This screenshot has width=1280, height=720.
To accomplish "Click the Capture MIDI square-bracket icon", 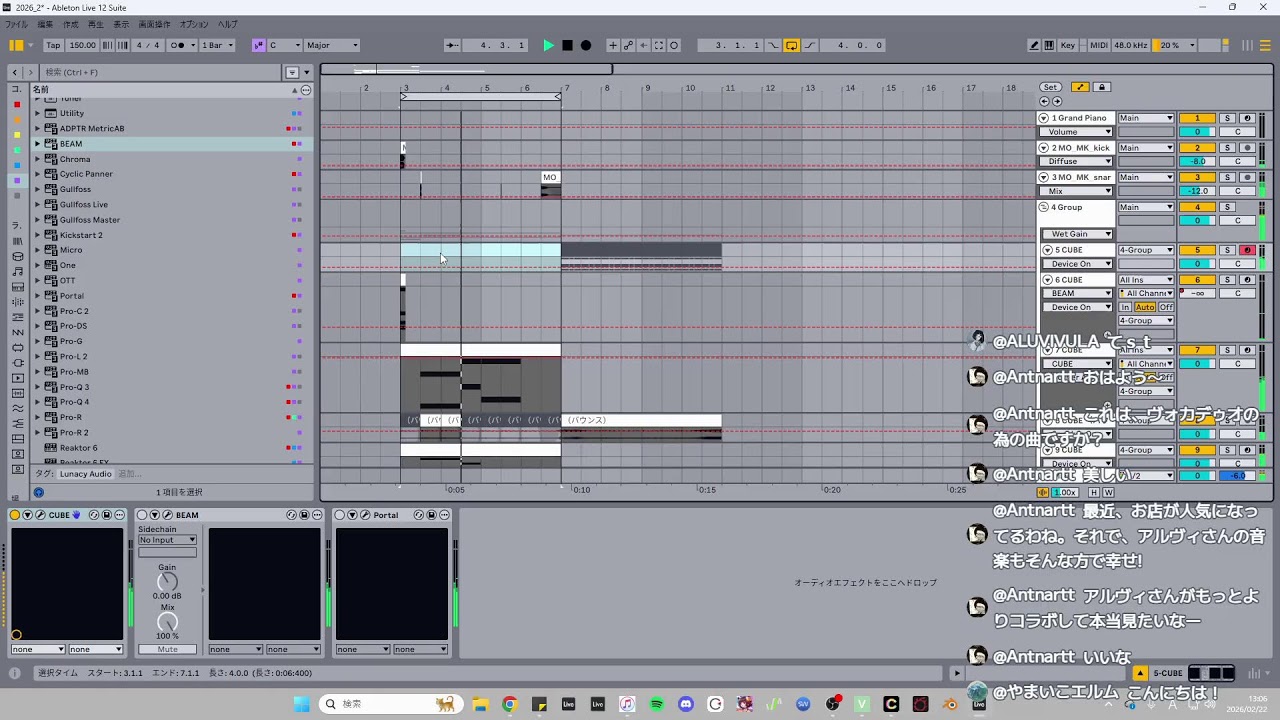I will point(659,45).
